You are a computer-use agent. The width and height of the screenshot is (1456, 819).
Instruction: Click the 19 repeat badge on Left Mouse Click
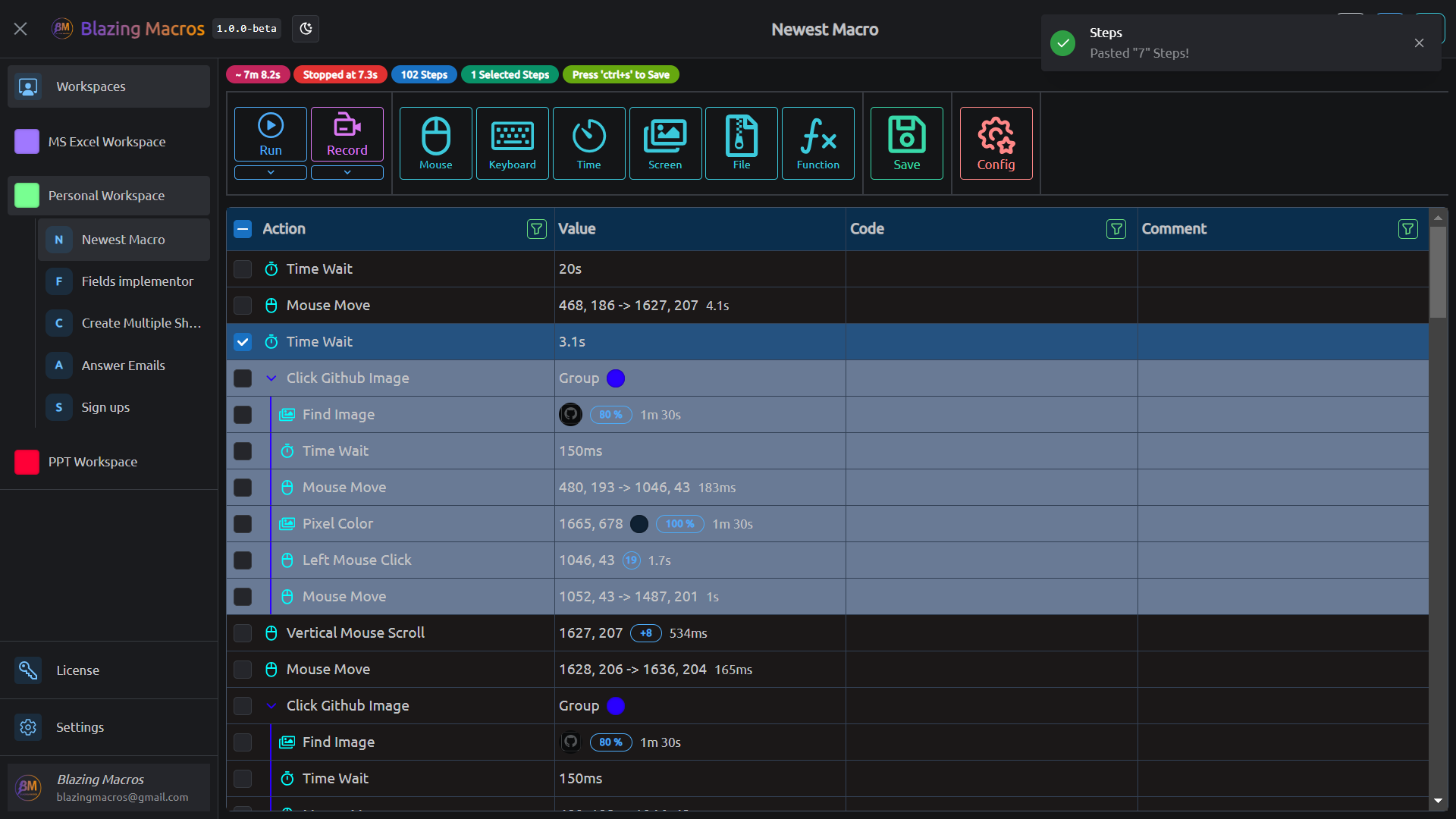click(631, 560)
